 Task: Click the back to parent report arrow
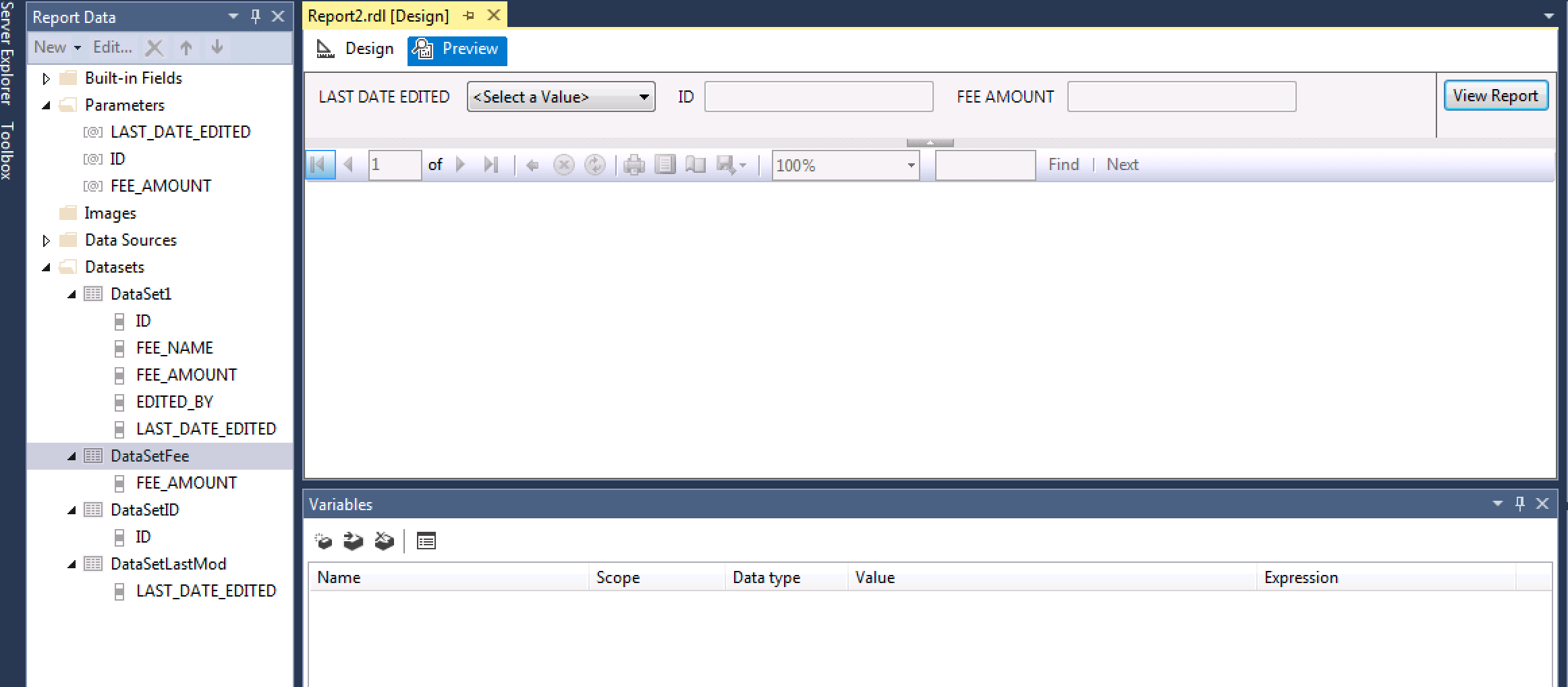coord(532,165)
